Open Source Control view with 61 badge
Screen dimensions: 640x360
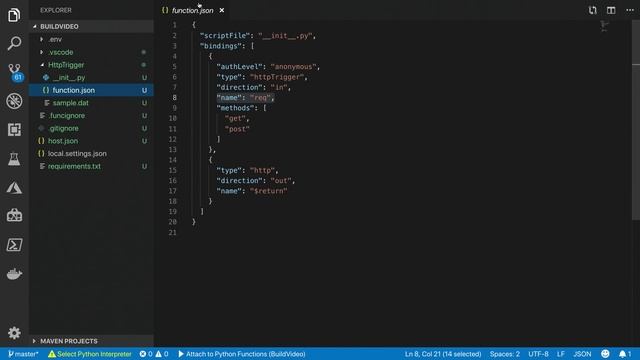15,72
